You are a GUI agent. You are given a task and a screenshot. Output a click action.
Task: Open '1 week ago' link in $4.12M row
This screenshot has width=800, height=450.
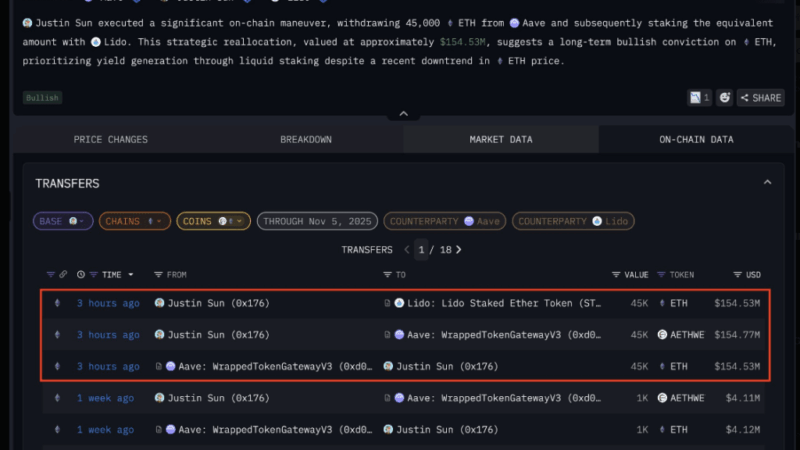pos(105,430)
